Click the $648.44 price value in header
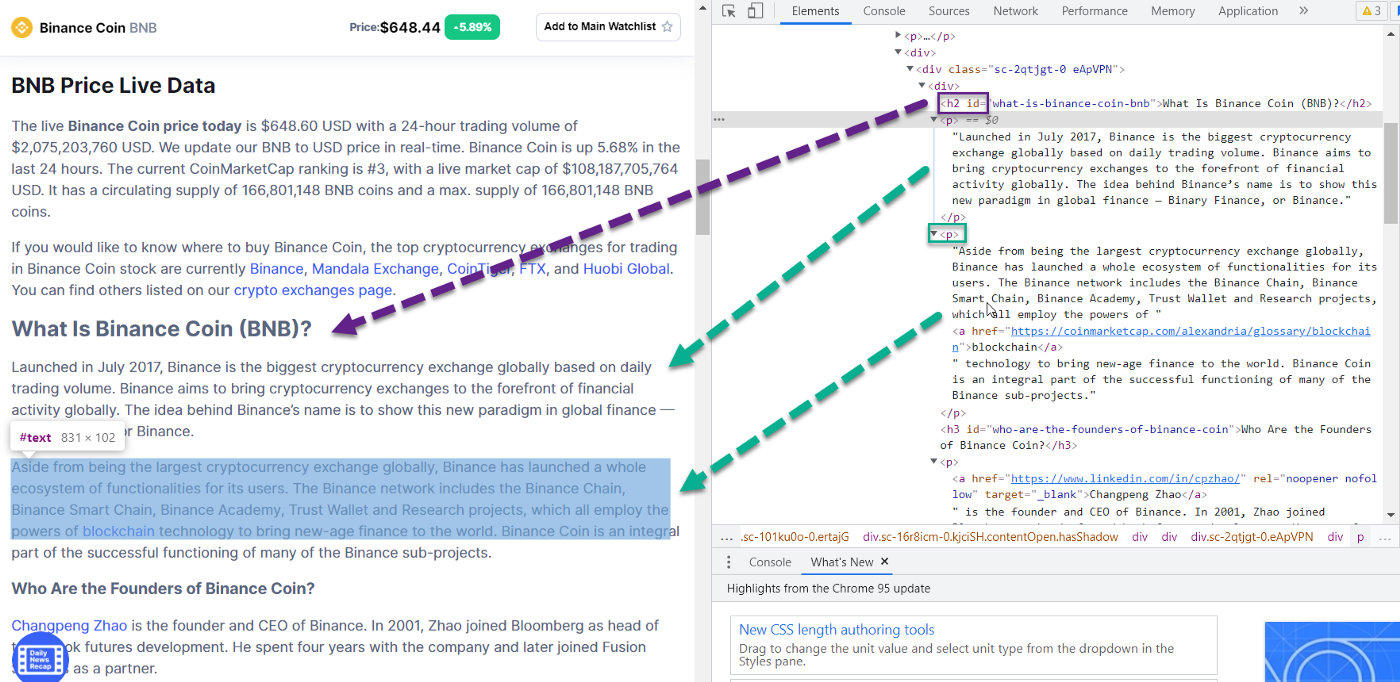The image size is (1400, 682). (410, 27)
